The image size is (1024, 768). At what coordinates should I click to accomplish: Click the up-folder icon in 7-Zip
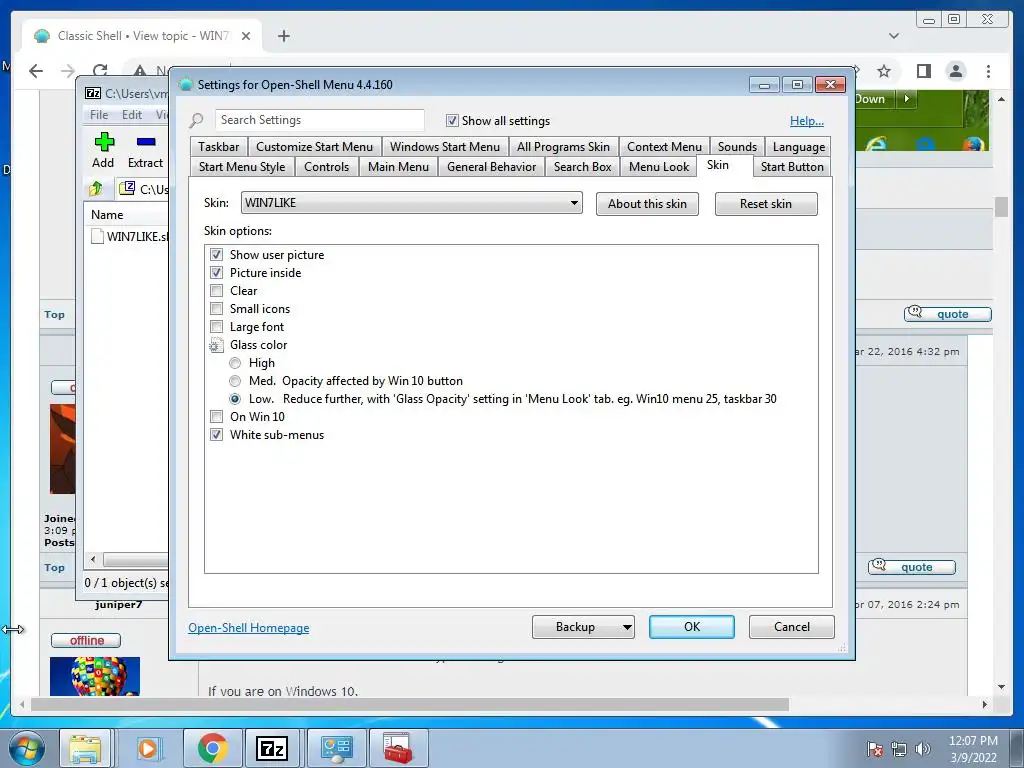(96, 189)
